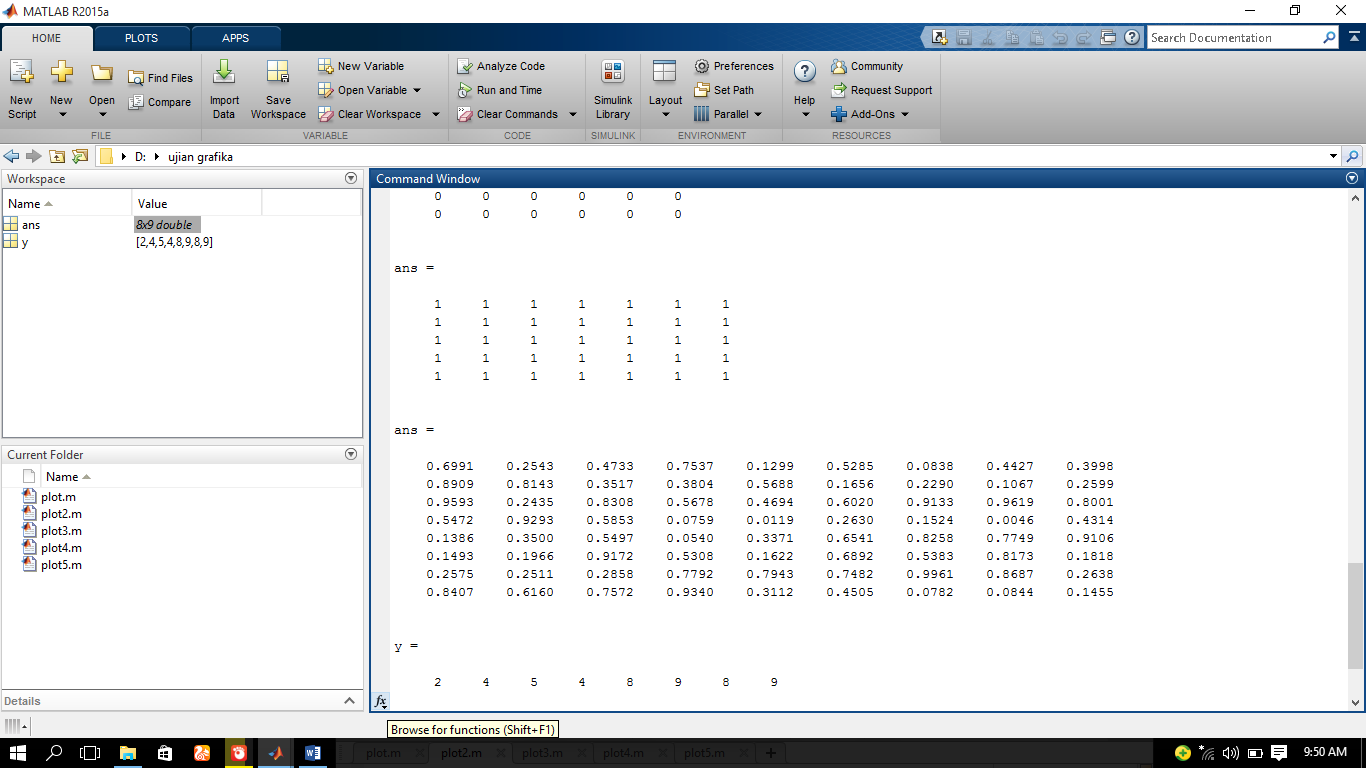
Task: Launch the Find Files tool
Action: [160, 78]
